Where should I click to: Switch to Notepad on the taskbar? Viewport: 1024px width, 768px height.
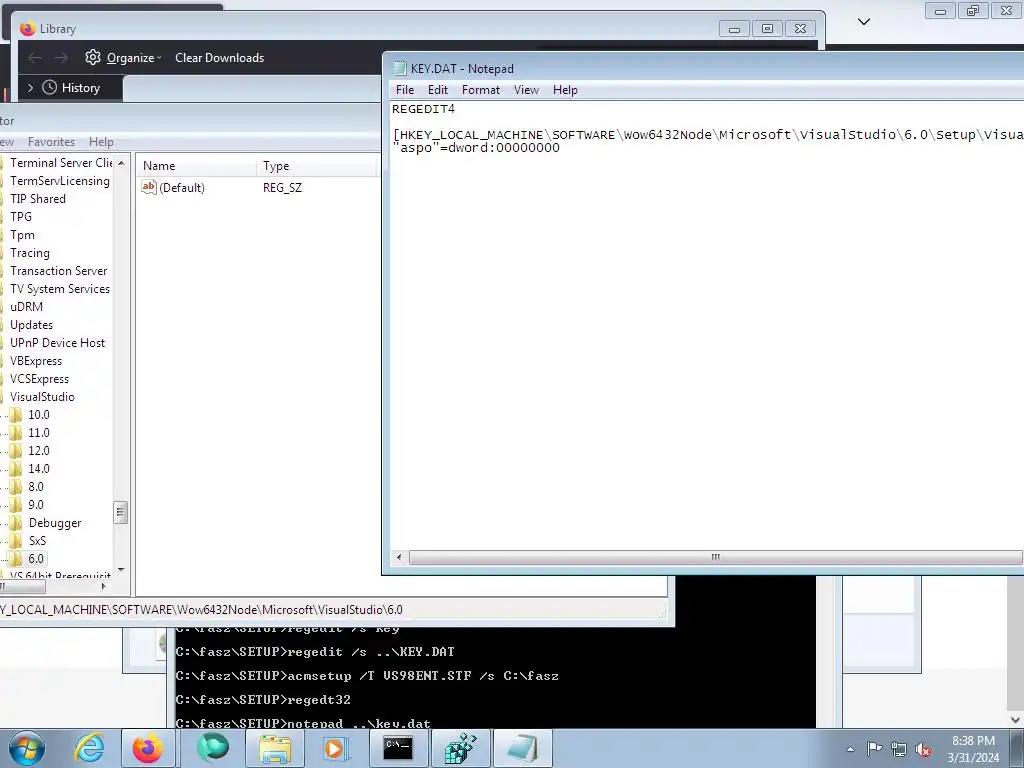pyautogui.click(x=522, y=748)
